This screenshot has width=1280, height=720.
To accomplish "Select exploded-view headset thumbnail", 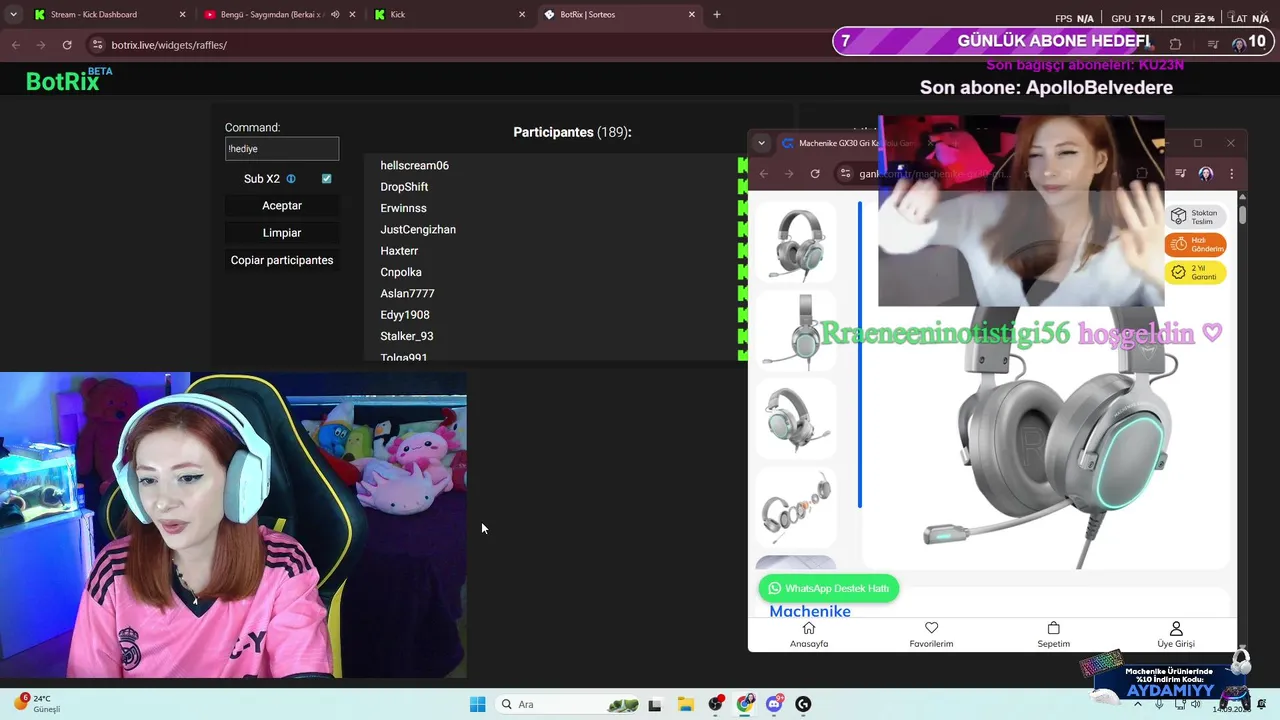I will [796, 506].
